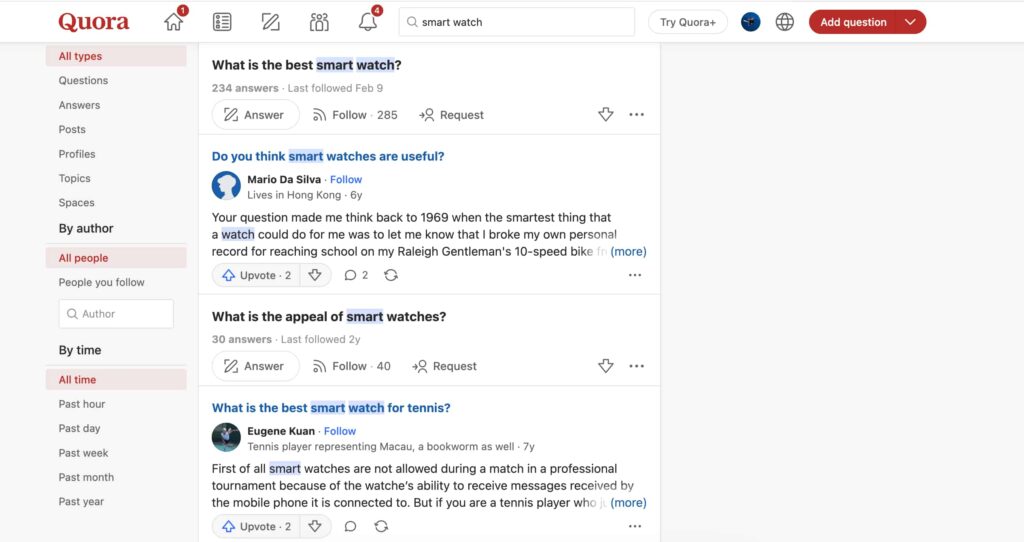
Task: Follow Mario Da Silva
Action: (x=345, y=179)
